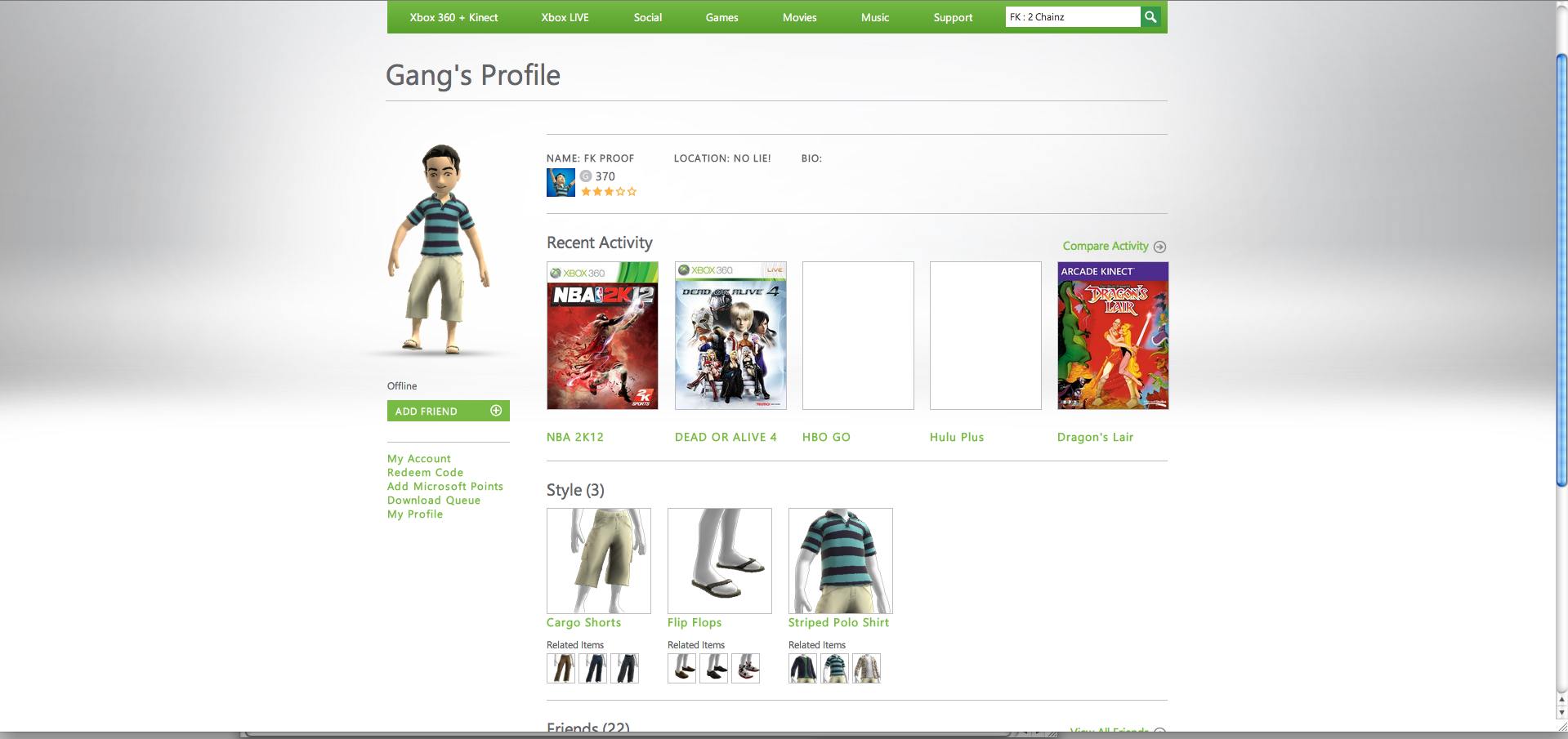The width and height of the screenshot is (1568, 739).
Task: Click the Compare Activity link
Action: coord(1106,246)
